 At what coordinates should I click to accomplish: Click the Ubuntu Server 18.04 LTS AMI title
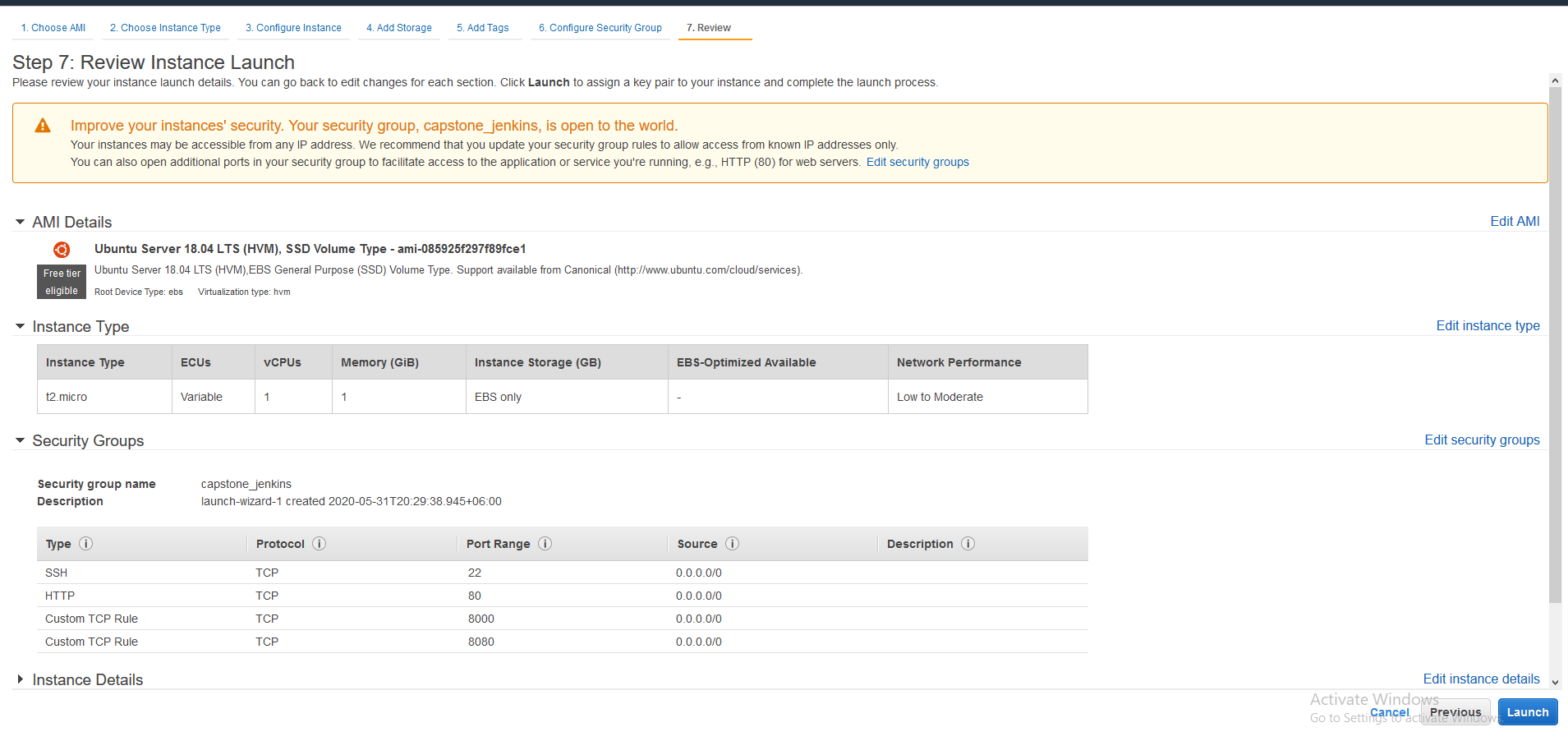(x=310, y=249)
